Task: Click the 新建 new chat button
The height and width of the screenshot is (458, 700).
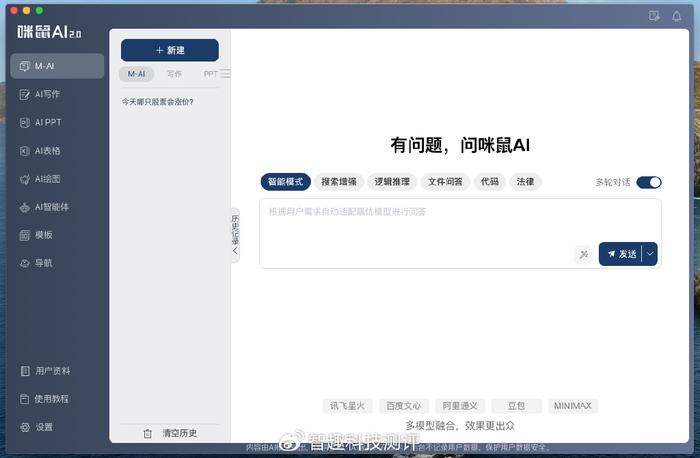Action: [x=170, y=50]
